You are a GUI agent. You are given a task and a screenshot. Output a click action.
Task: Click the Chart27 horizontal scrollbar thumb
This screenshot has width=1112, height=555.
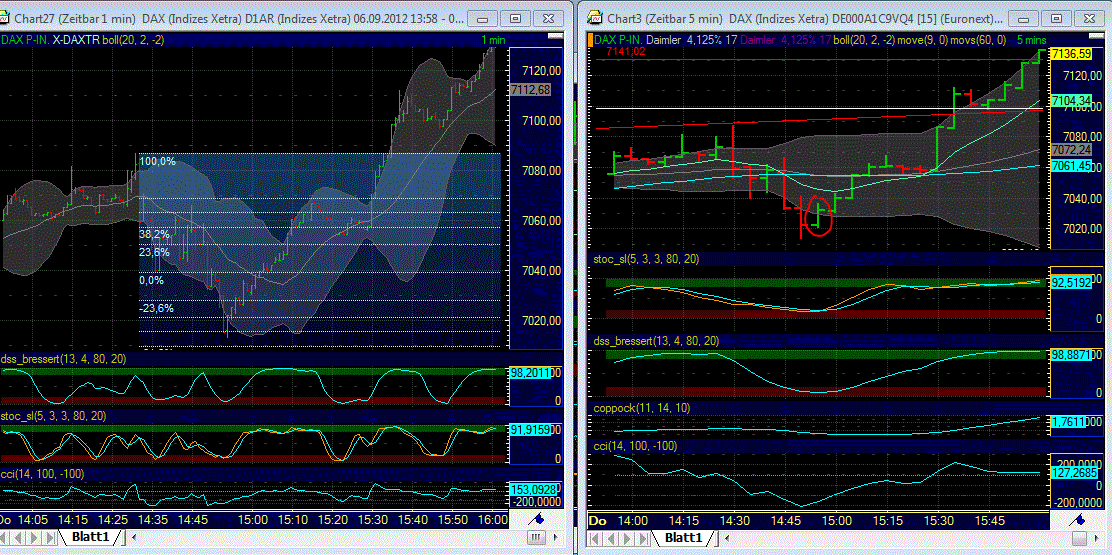[x=537, y=538]
